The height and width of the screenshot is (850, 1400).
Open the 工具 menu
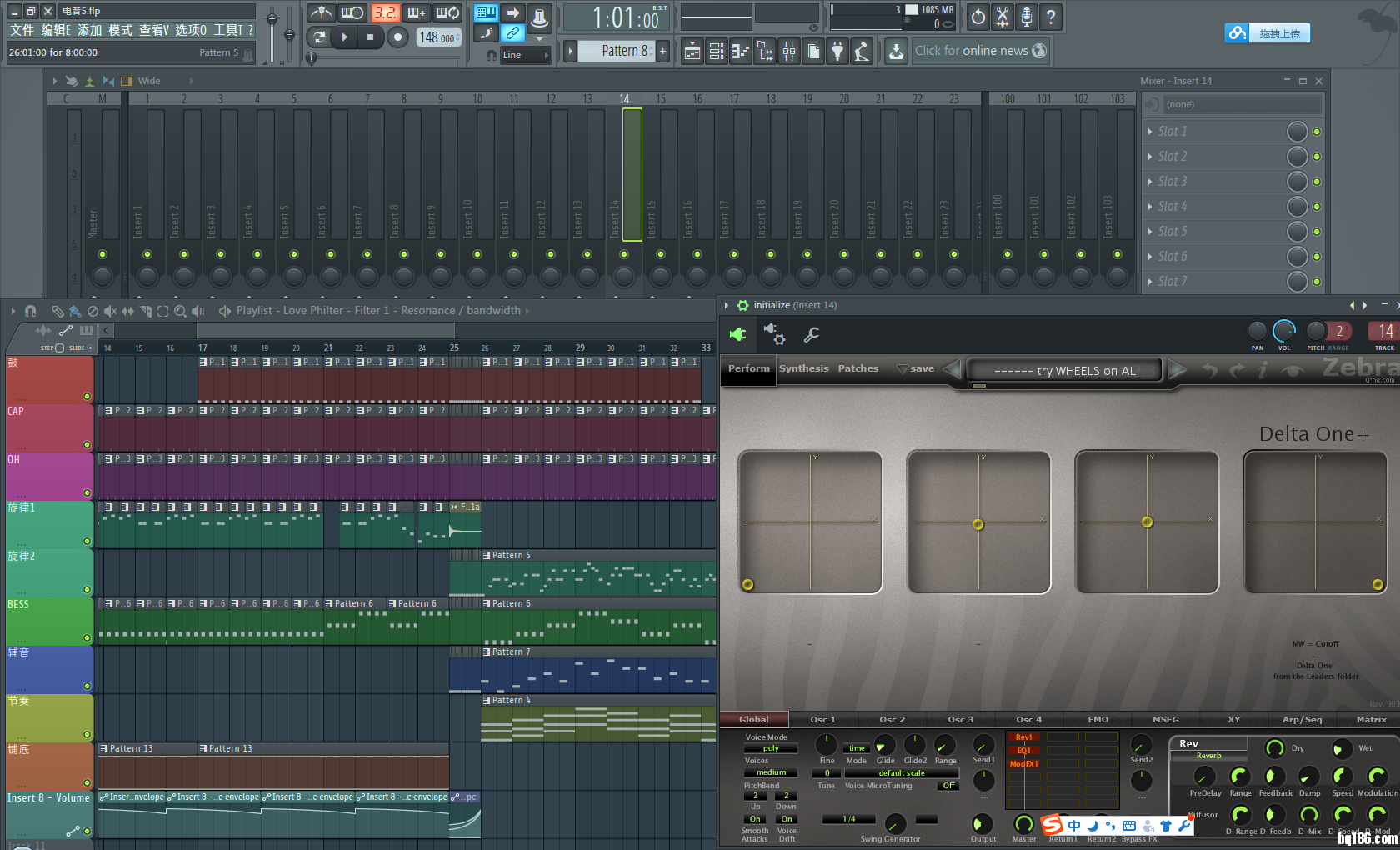coord(228,30)
